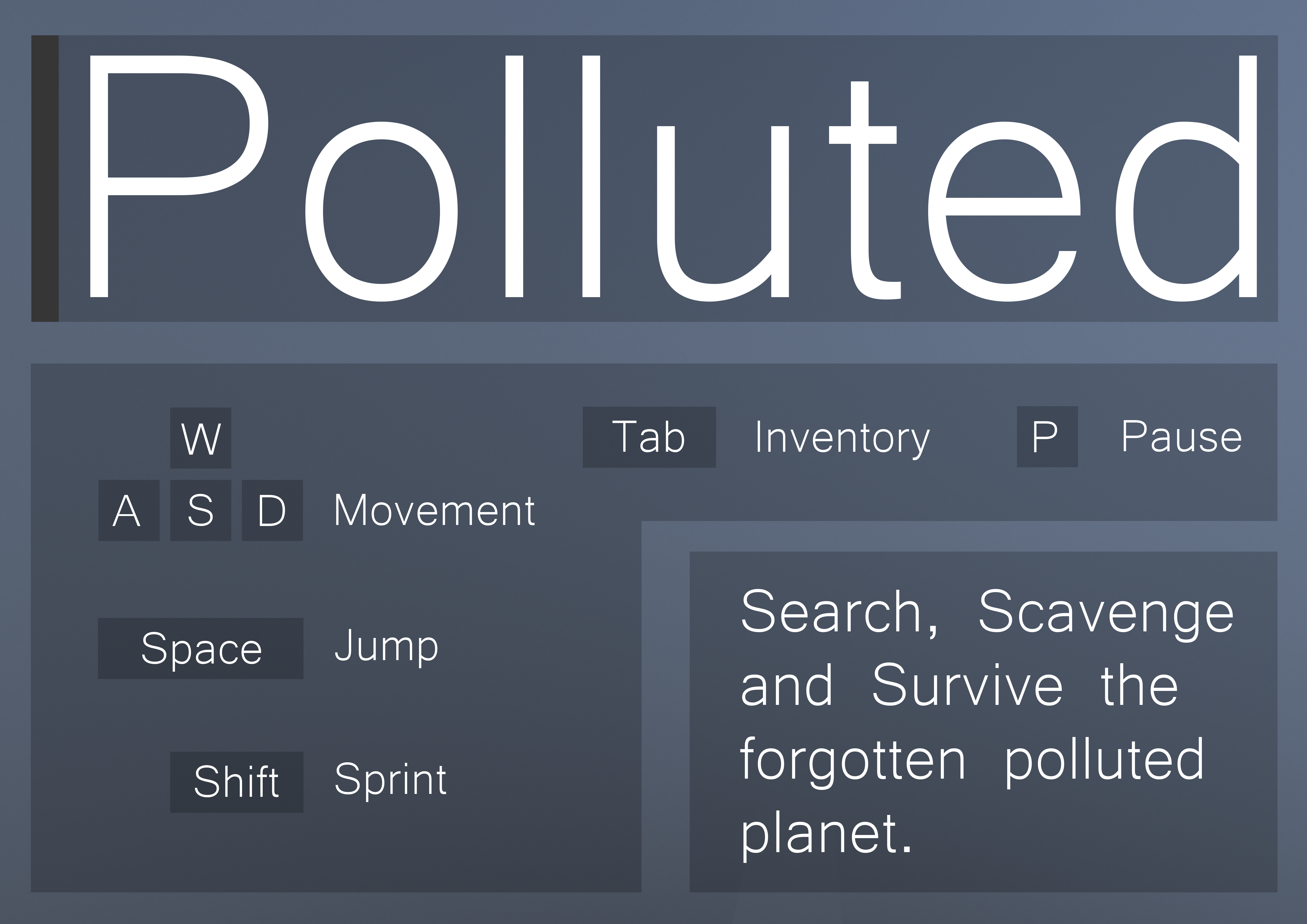Click the dark vertical bar beside the title
This screenshot has width=1307, height=924.
tap(45, 179)
